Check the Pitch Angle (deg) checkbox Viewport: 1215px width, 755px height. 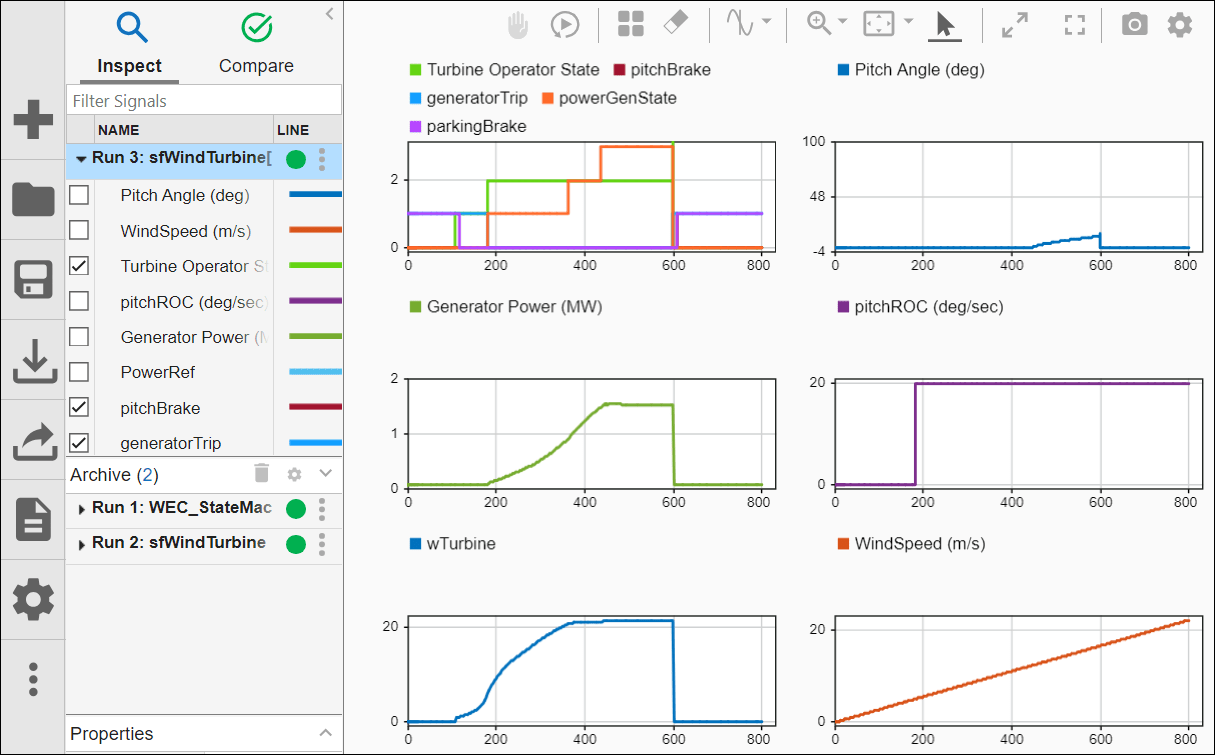(78, 196)
